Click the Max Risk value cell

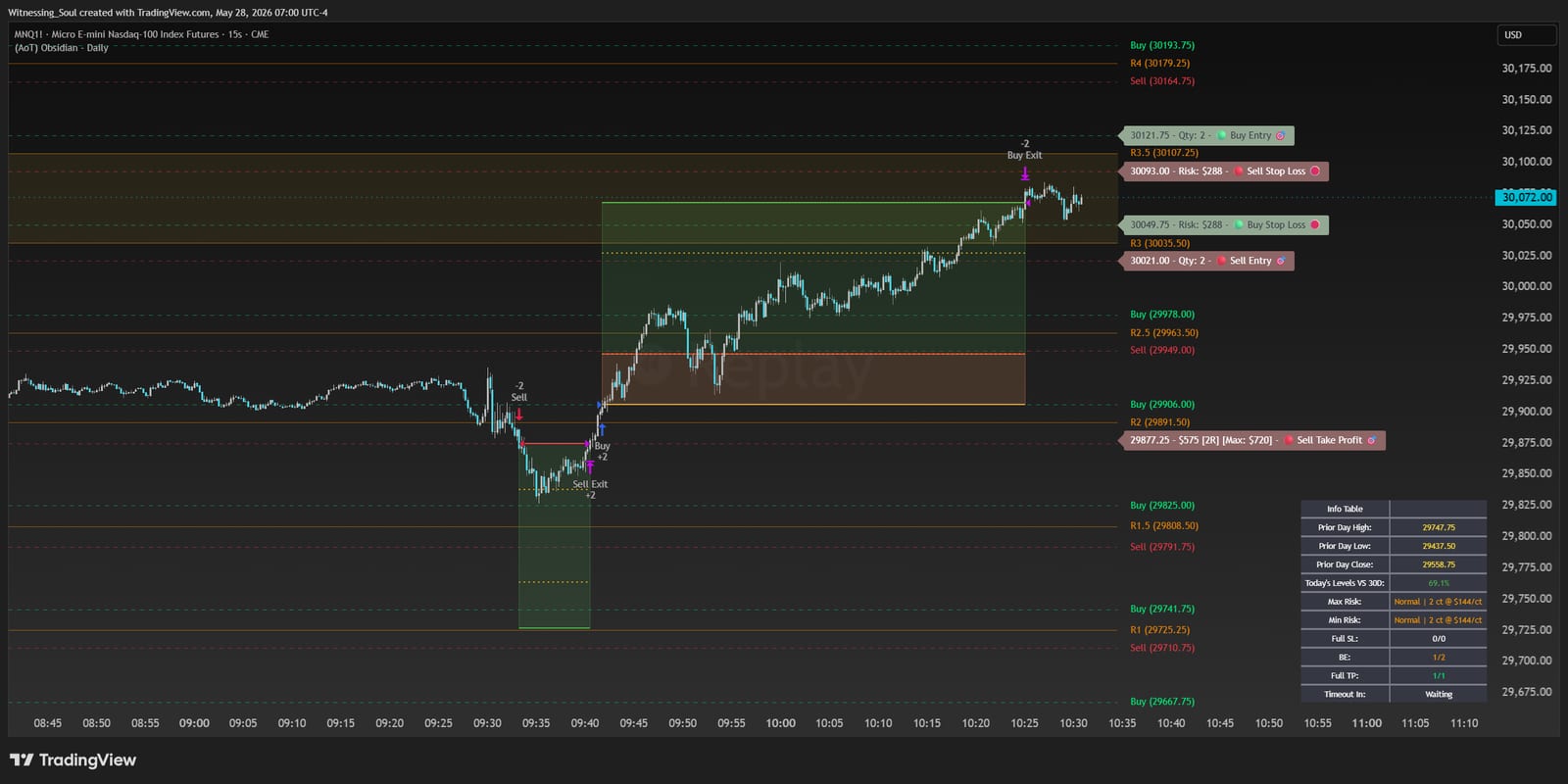tap(1439, 602)
